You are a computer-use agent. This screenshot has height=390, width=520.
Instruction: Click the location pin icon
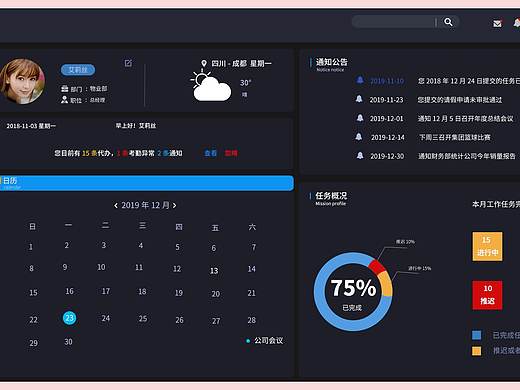click(204, 63)
